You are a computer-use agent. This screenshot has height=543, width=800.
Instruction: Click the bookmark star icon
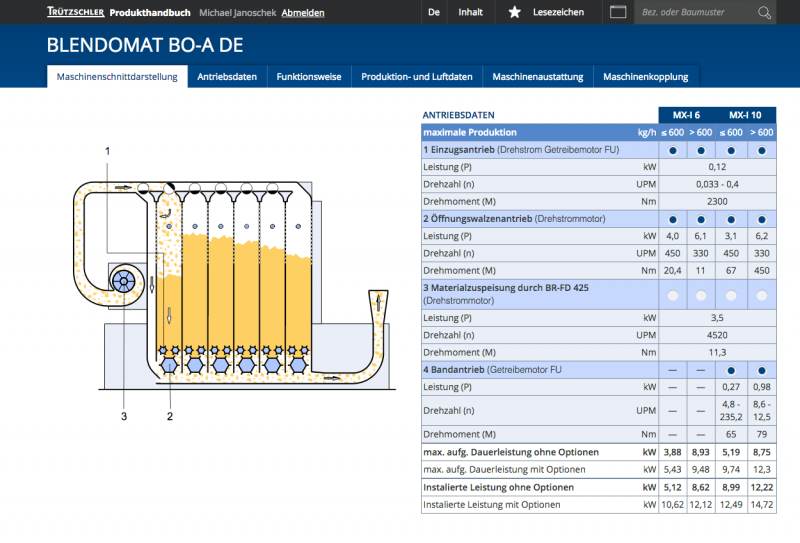(x=514, y=12)
